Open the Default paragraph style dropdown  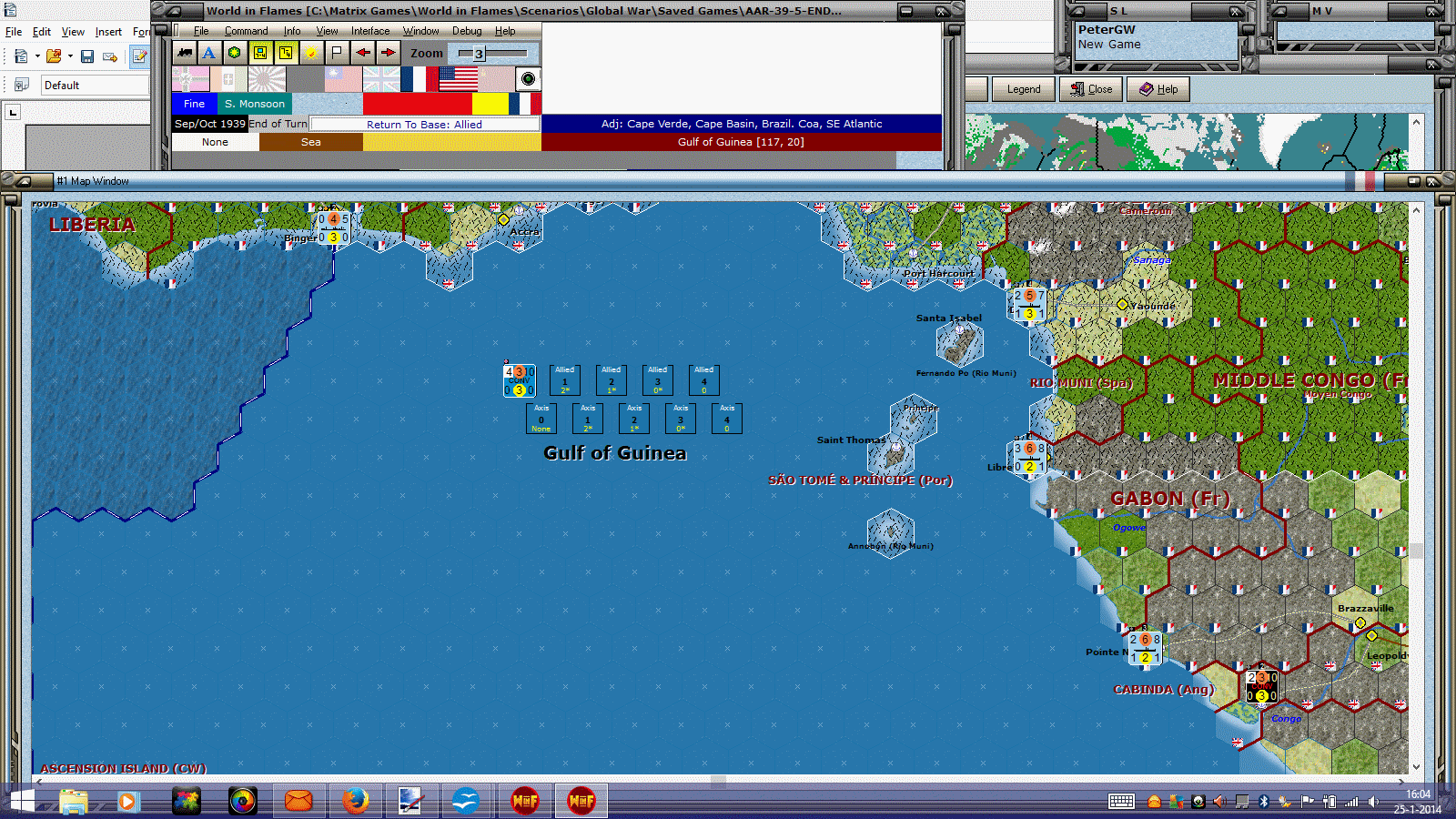tap(96, 86)
